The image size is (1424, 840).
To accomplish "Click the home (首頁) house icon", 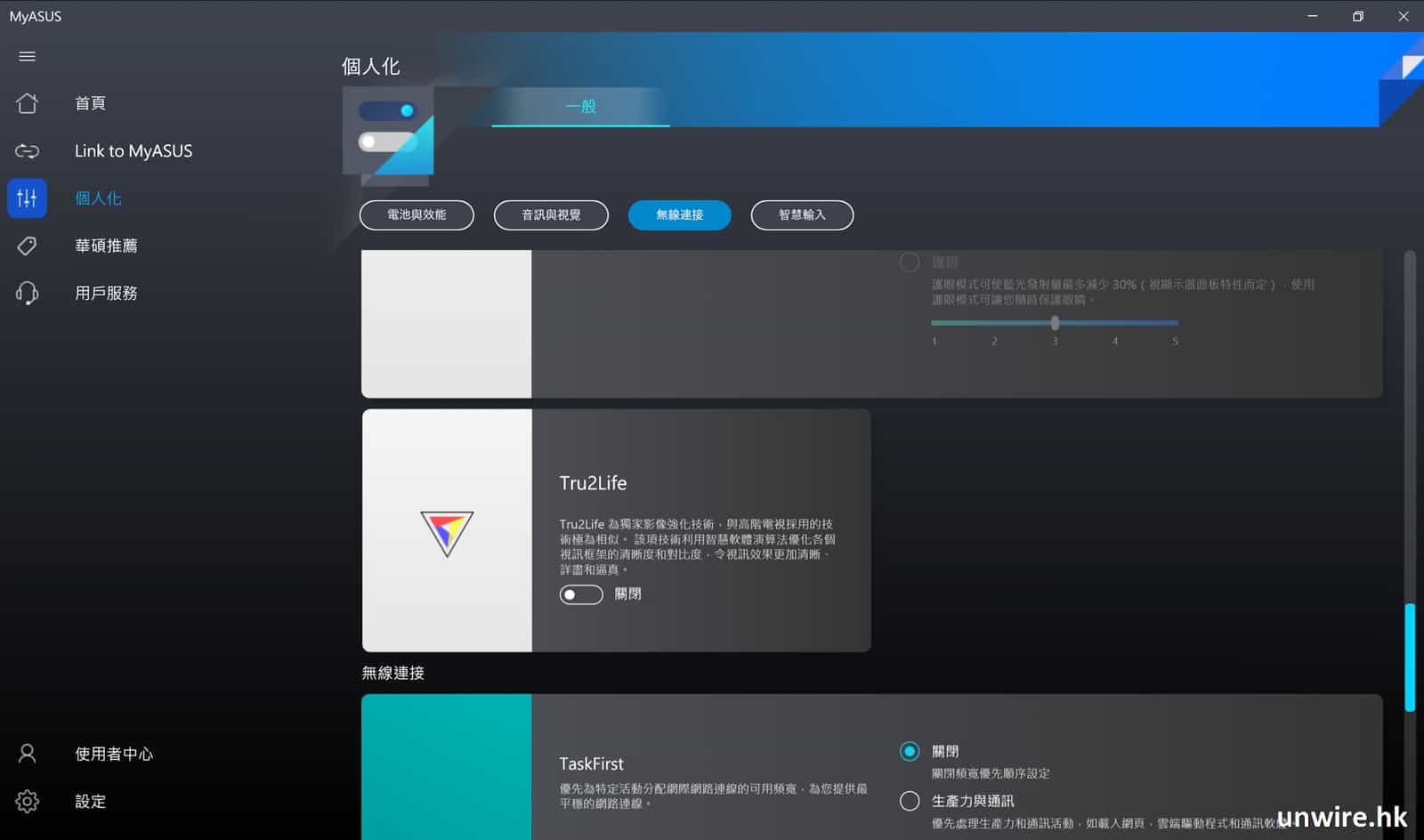I will point(27,103).
